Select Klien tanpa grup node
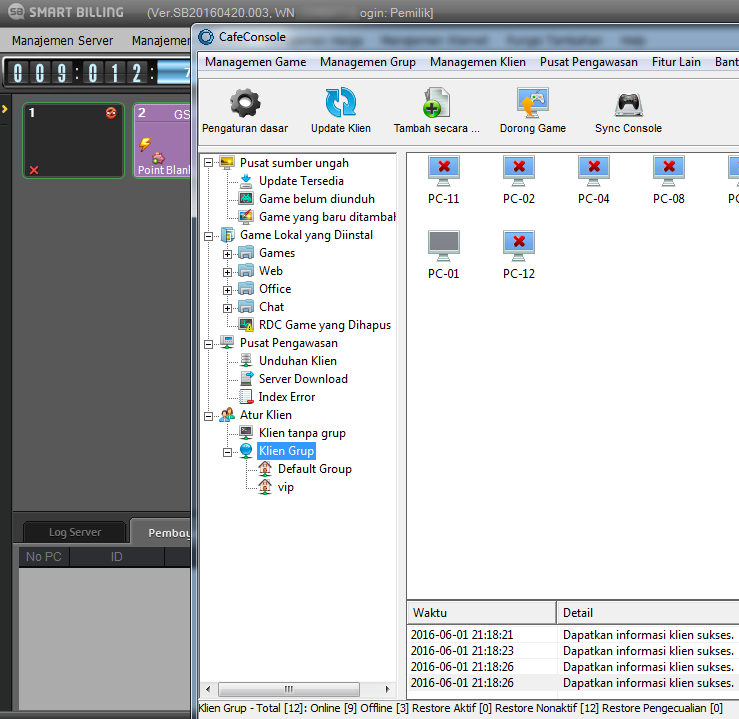739x719 pixels. (x=302, y=433)
